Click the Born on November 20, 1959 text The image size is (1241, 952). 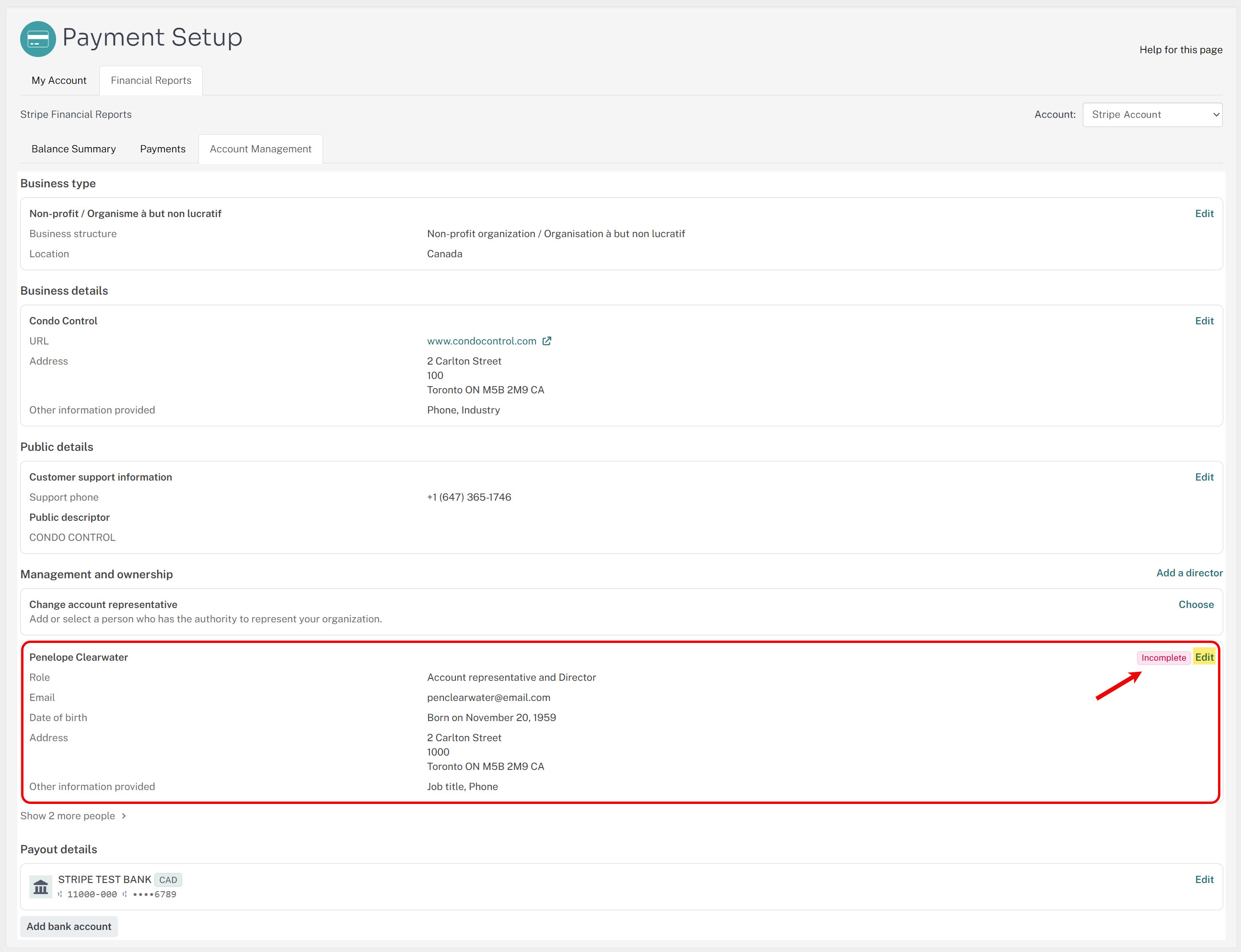click(x=491, y=718)
